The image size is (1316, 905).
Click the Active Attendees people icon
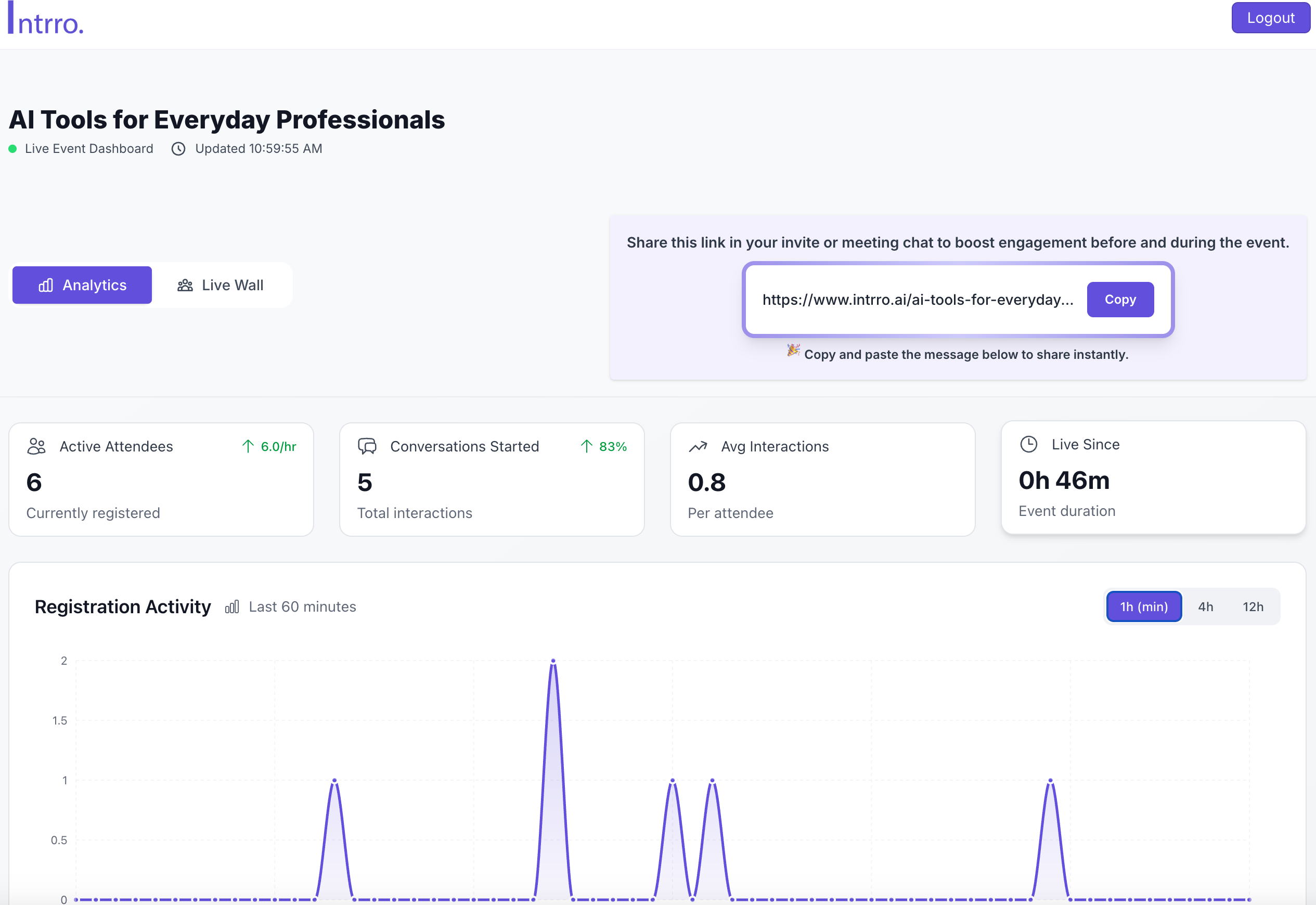pyautogui.click(x=36, y=446)
